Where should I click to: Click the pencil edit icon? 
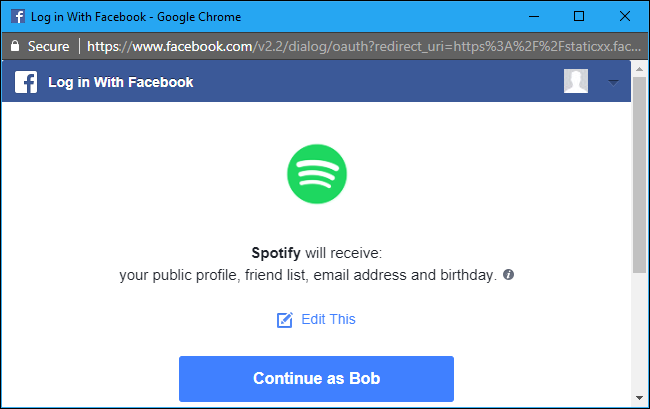point(285,320)
